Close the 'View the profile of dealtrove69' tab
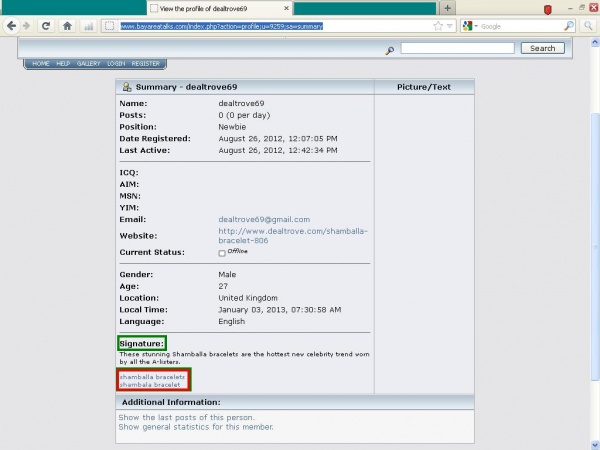Viewport: 600px width, 450px height. click(x=286, y=8)
